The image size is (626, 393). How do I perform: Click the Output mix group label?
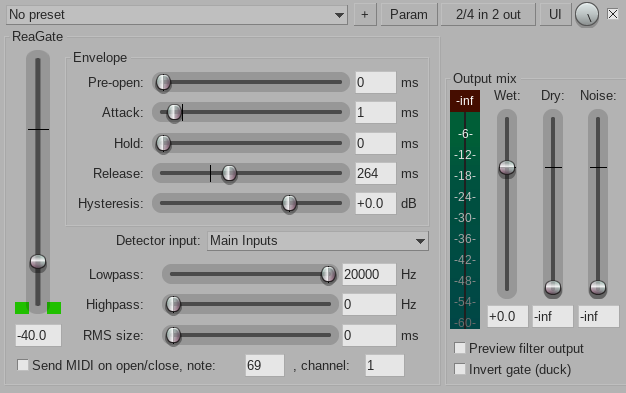pyautogui.click(x=484, y=78)
